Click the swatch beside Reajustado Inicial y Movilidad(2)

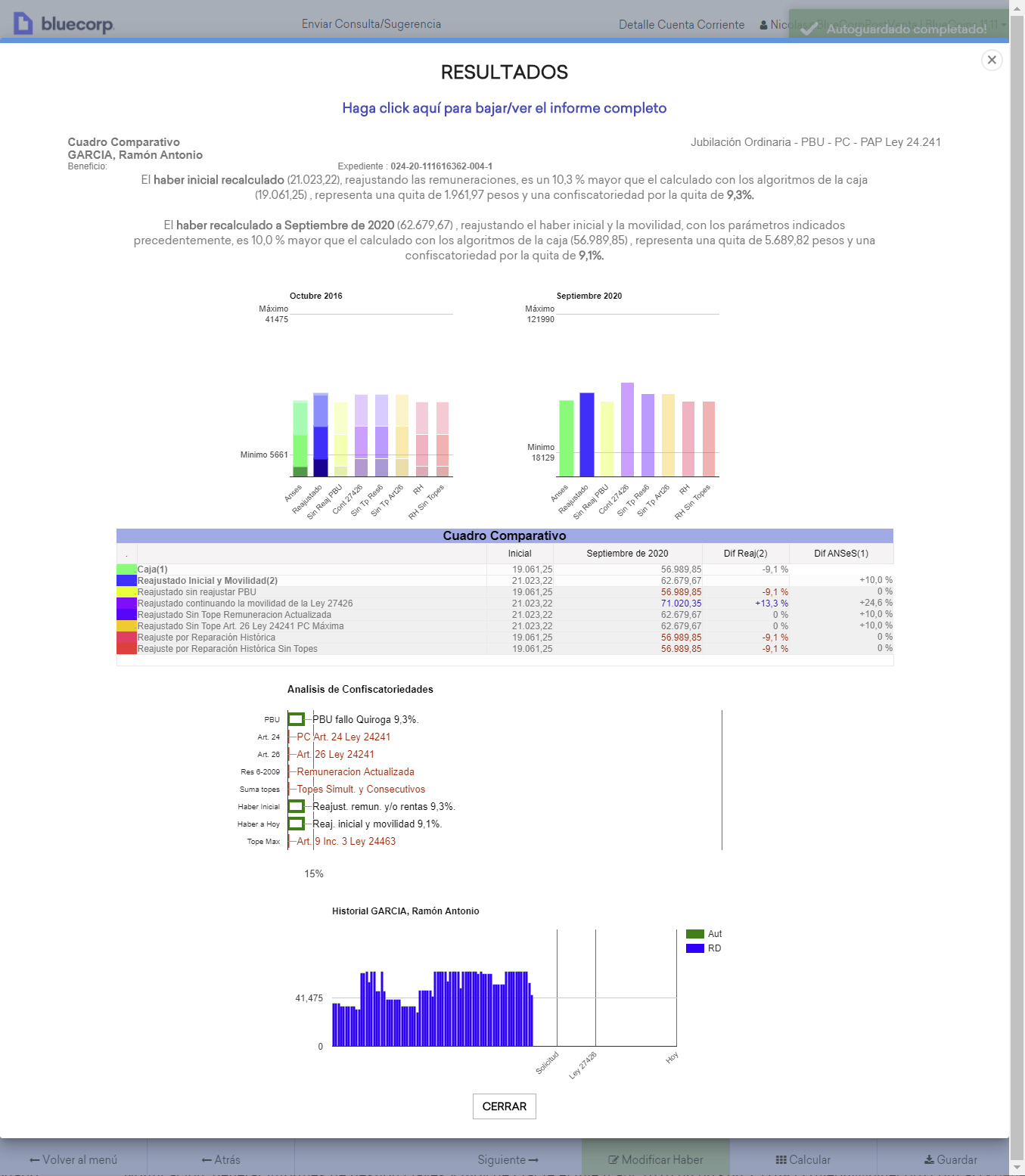(x=126, y=581)
